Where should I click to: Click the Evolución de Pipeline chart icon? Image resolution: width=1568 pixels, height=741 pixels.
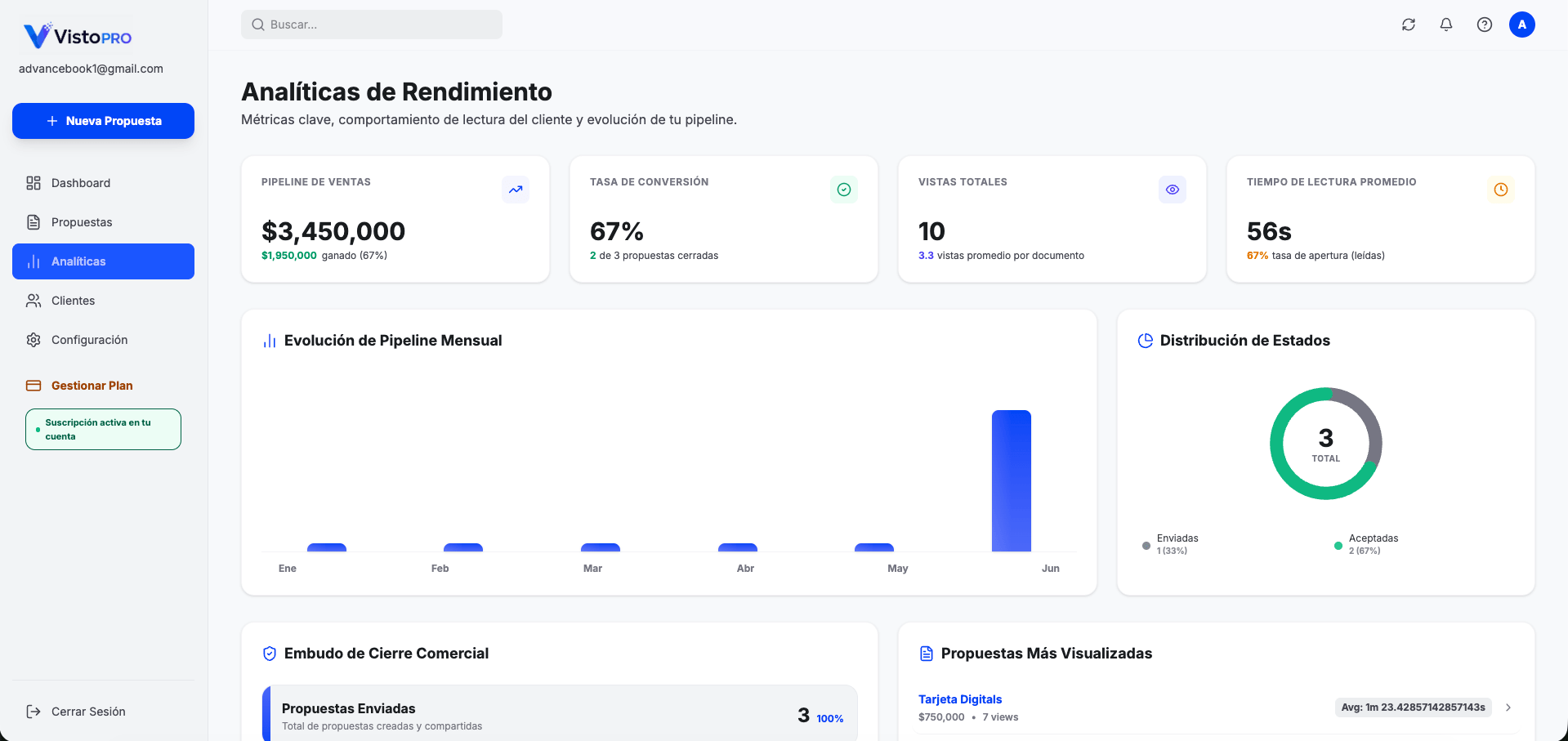pyautogui.click(x=270, y=341)
